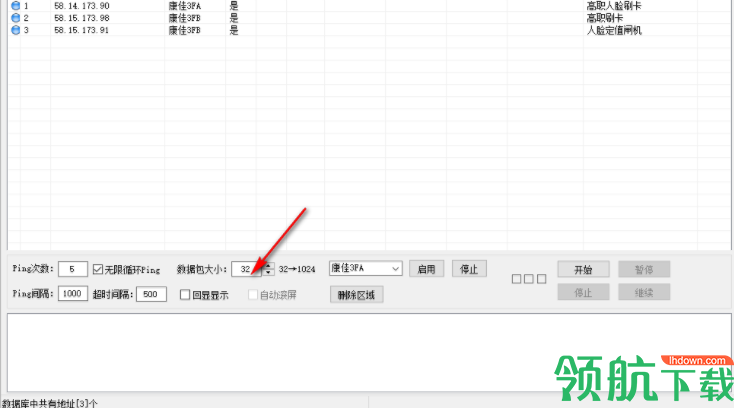Click the 停止 button below 开始

[583, 292]
